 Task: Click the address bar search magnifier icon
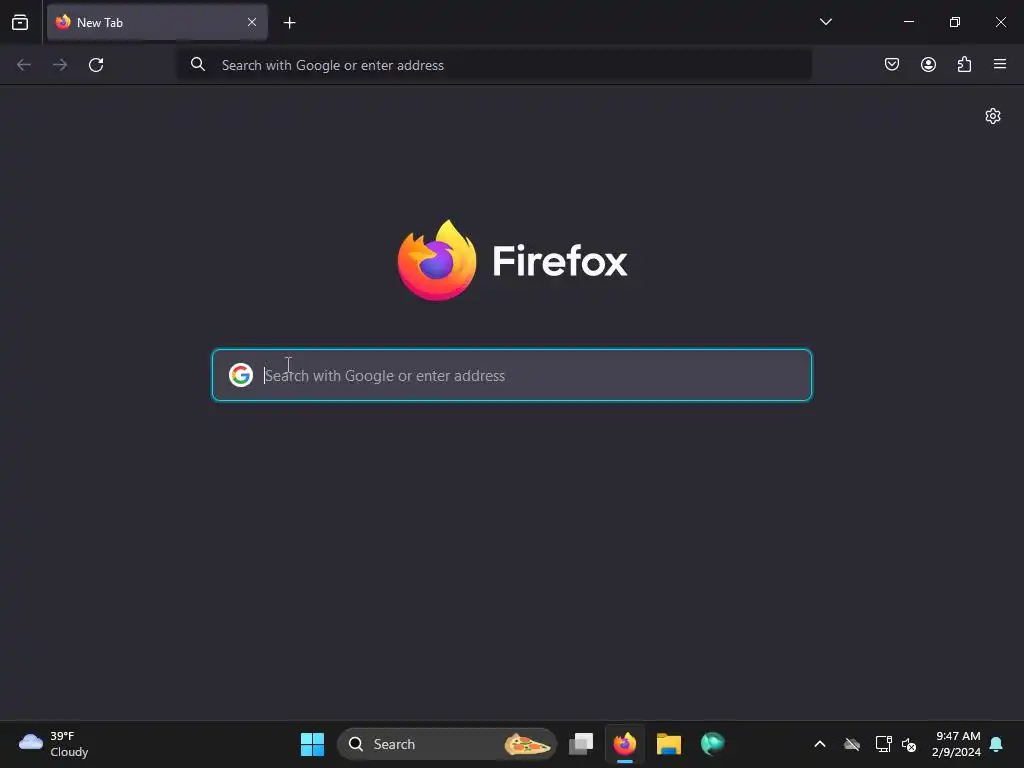[198, 64]
